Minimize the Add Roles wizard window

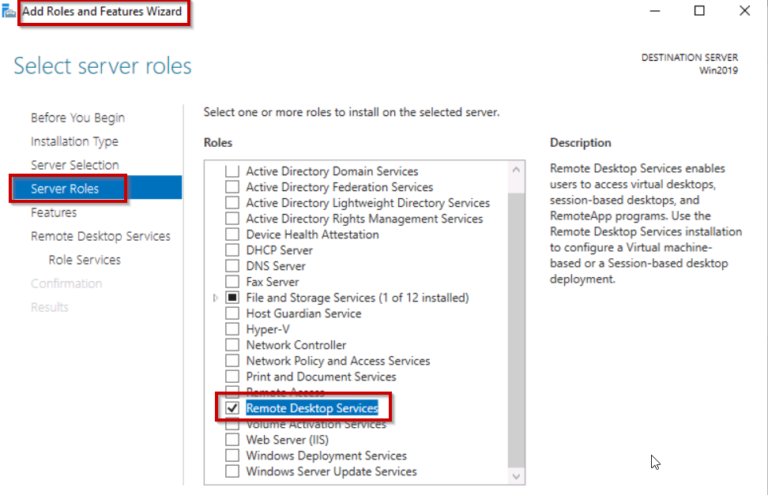(655, 11)
